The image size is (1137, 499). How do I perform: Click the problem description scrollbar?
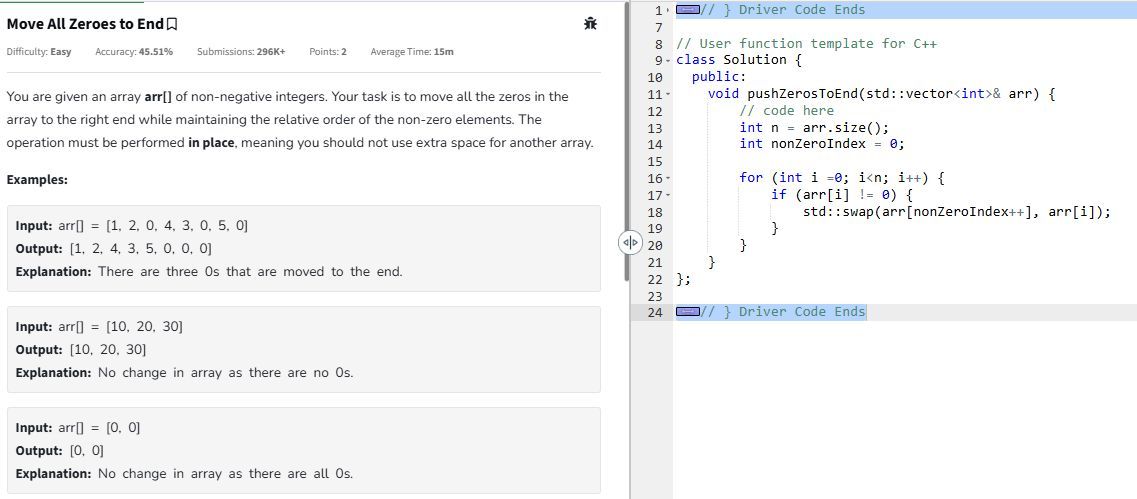(x=627, y=141)
